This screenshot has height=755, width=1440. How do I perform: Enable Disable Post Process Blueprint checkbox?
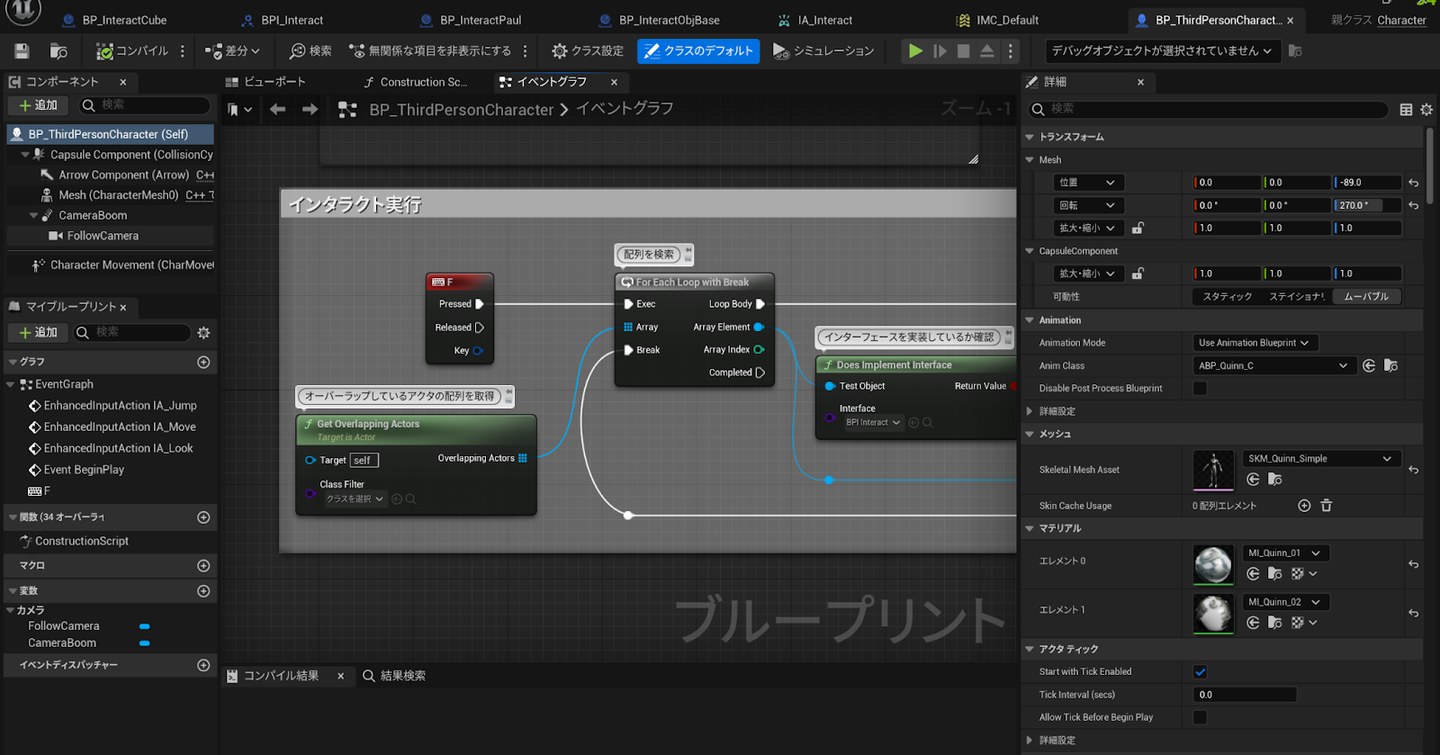(1200, 388)
